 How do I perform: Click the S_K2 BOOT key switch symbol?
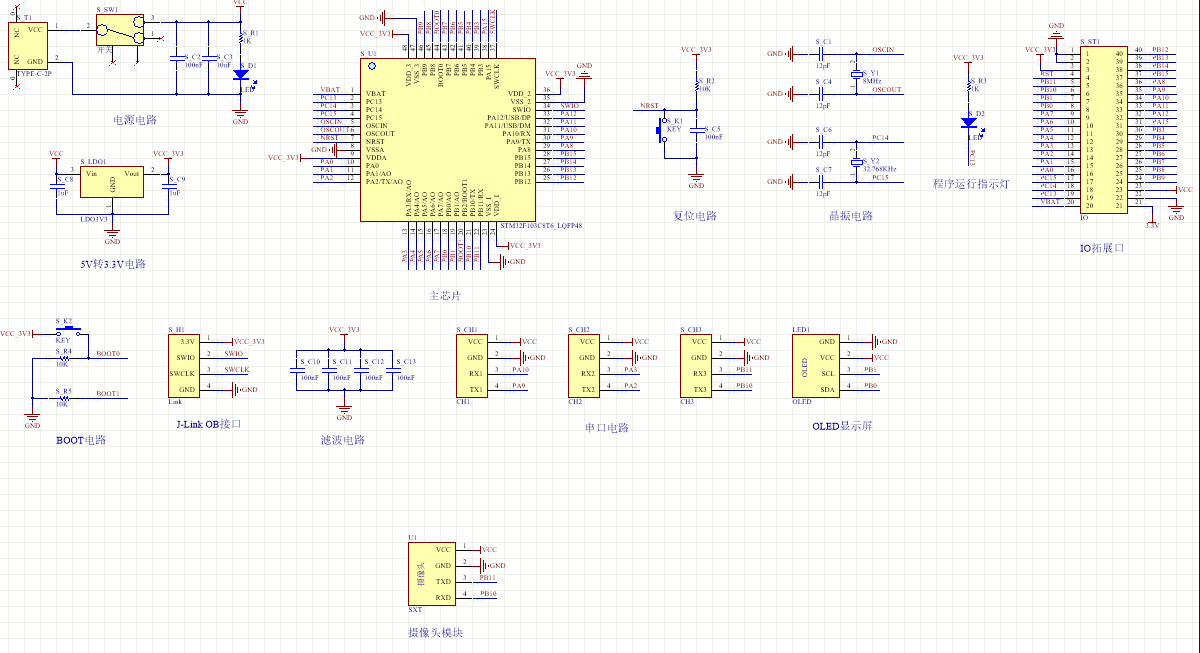(68, 330)
